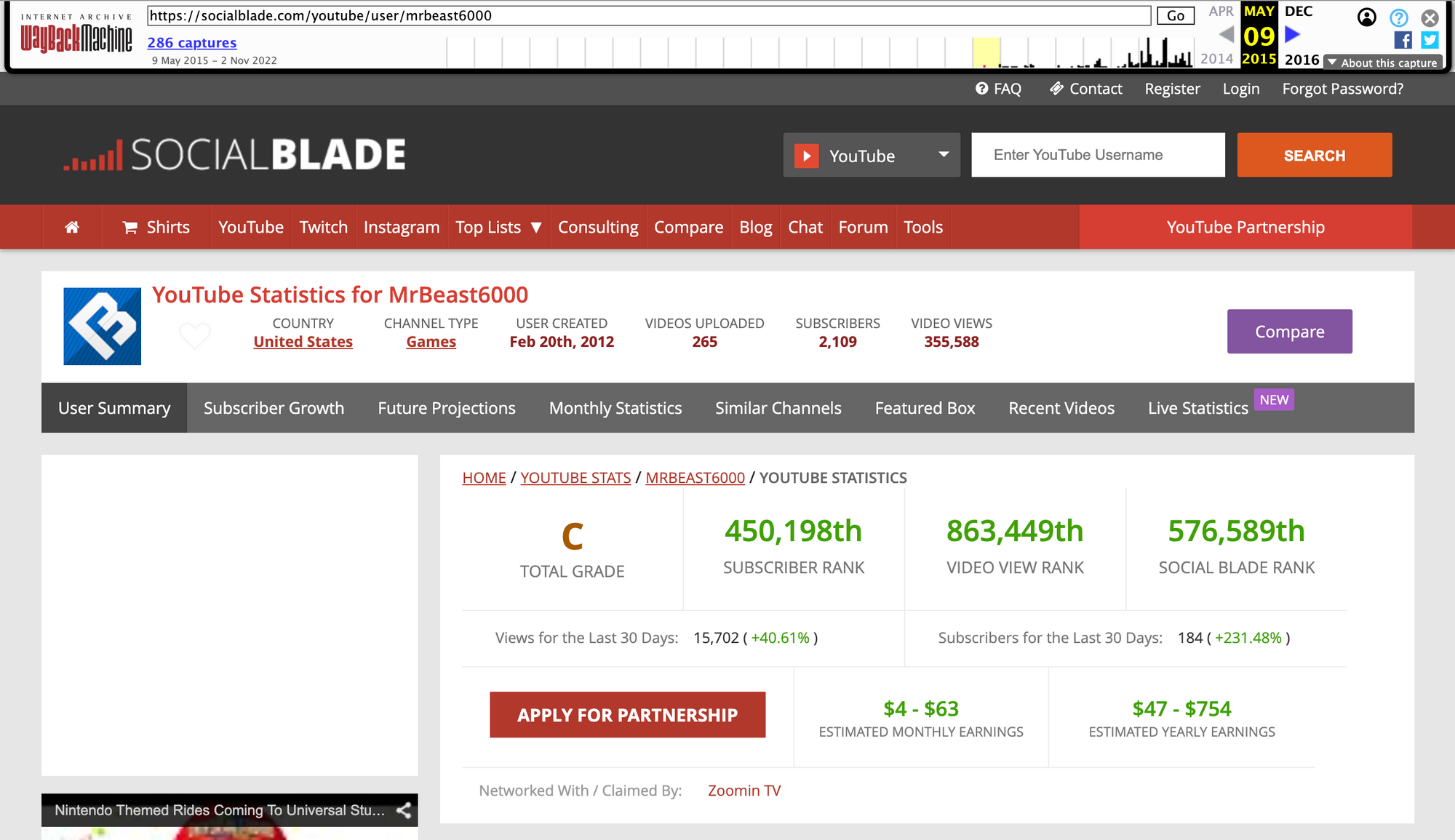
Task: Click the Games channel type link
Action: (x=431, y=342)
